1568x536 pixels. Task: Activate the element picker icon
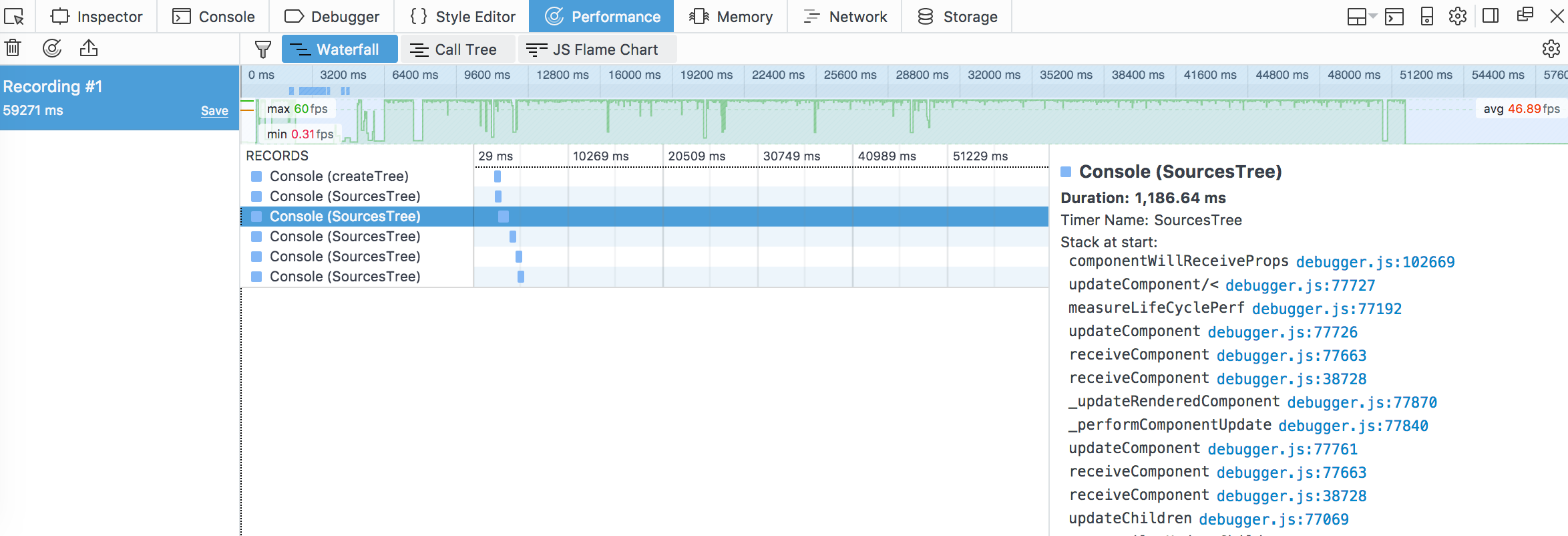pyautogui.click(x=15, y=16)
